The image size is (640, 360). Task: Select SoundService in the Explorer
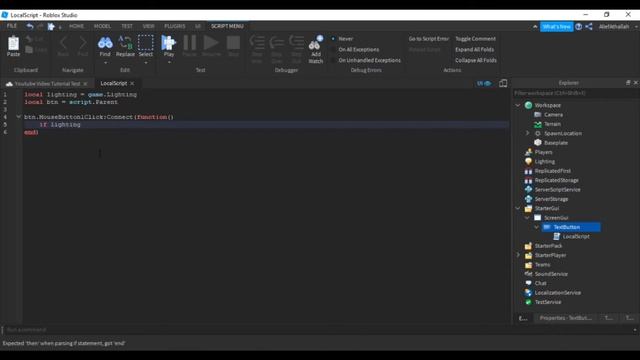point(551,274)
